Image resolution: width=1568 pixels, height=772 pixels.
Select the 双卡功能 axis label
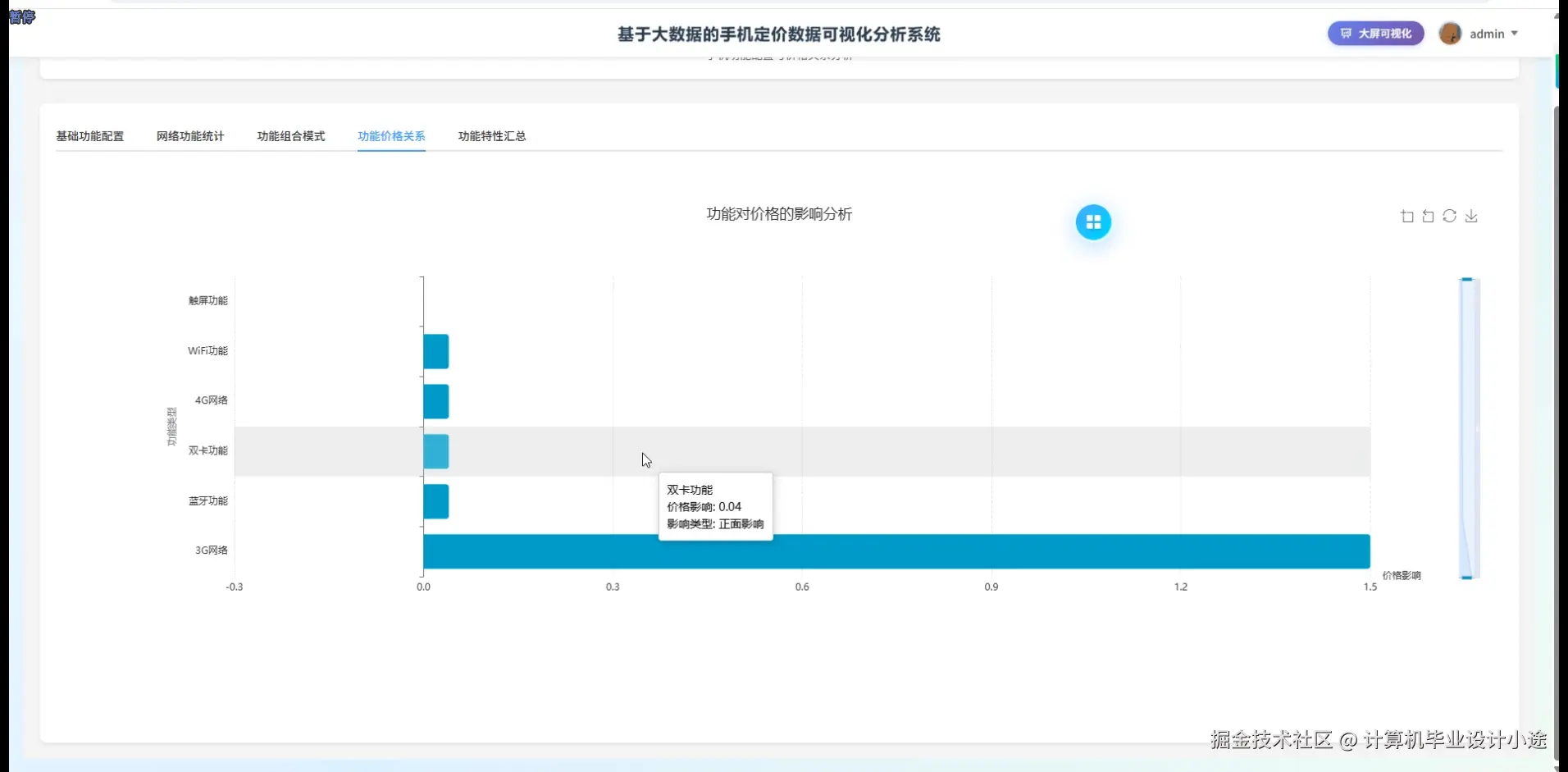tap(207, 450)
